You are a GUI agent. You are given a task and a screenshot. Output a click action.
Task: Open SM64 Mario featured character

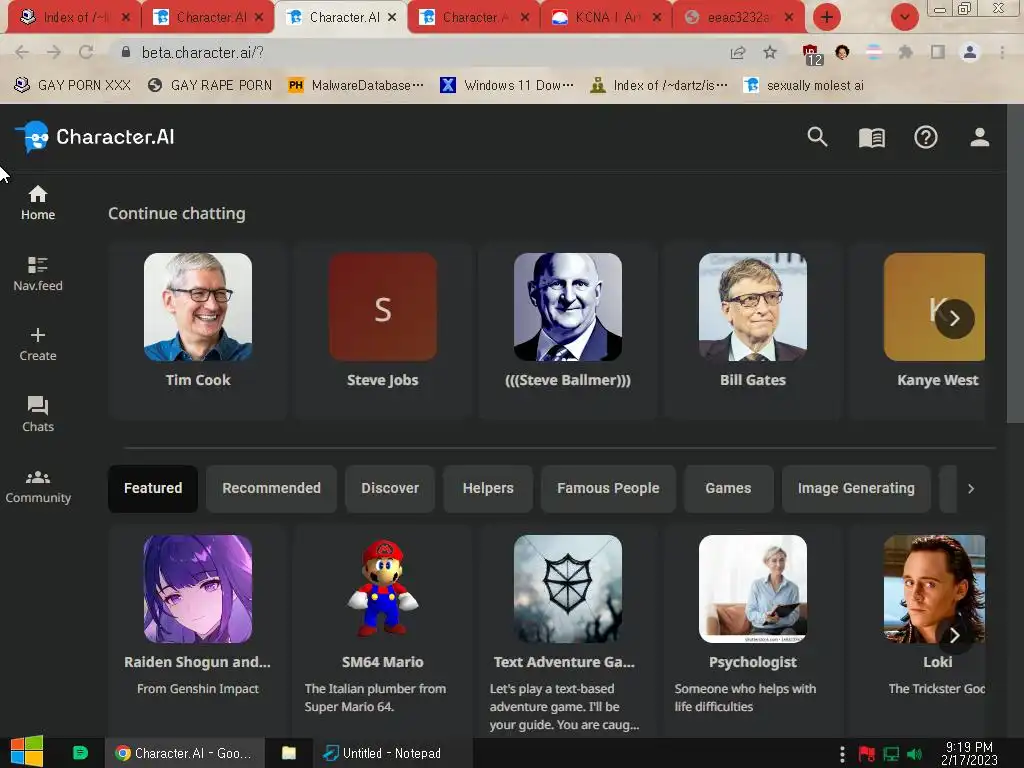click(x=383, y=630)
